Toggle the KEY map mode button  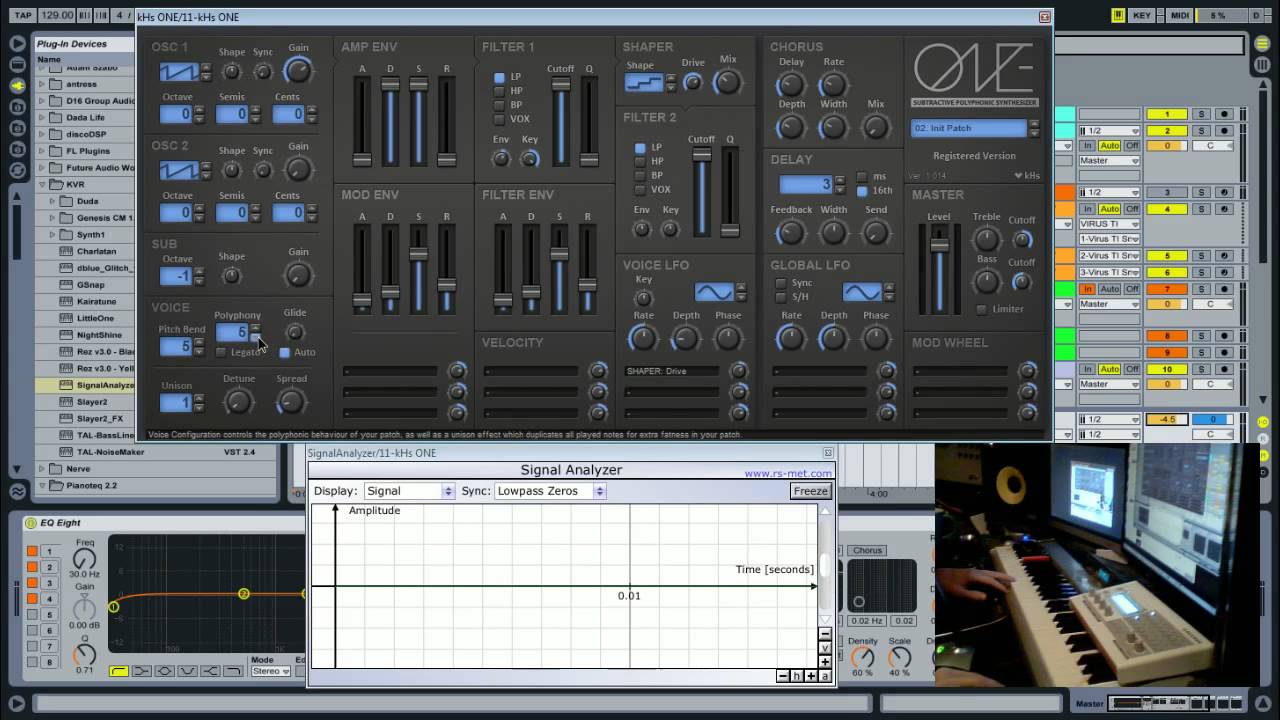tap(1141, 15)
